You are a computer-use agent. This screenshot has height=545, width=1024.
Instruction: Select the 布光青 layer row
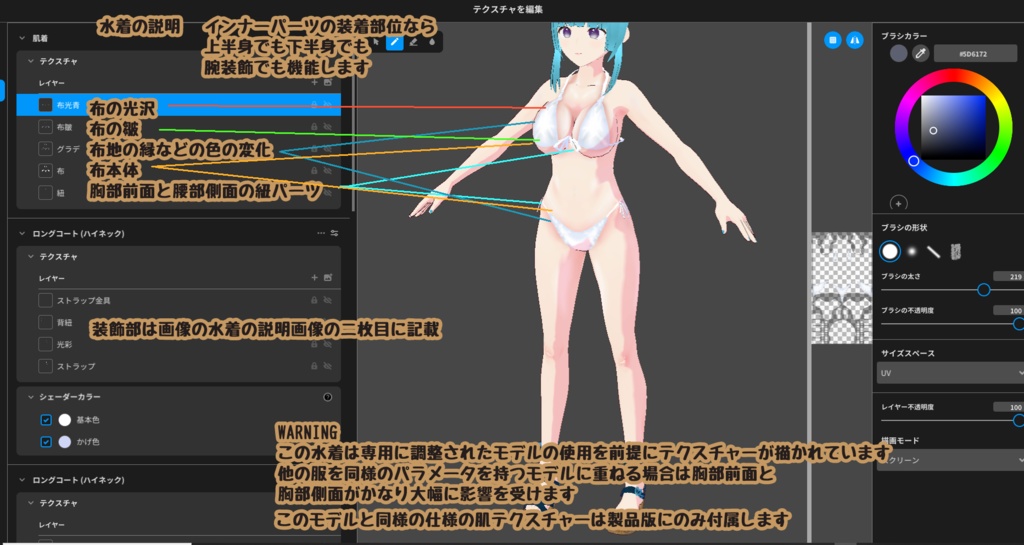[x=178, y=104]
